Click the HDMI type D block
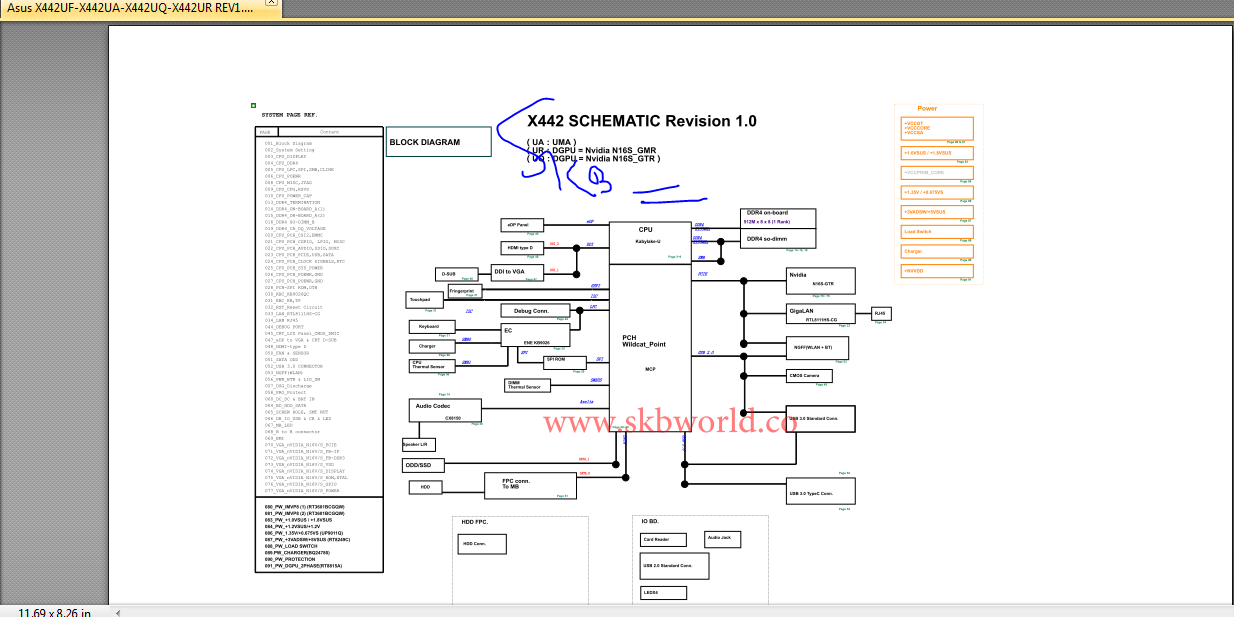 521,247
